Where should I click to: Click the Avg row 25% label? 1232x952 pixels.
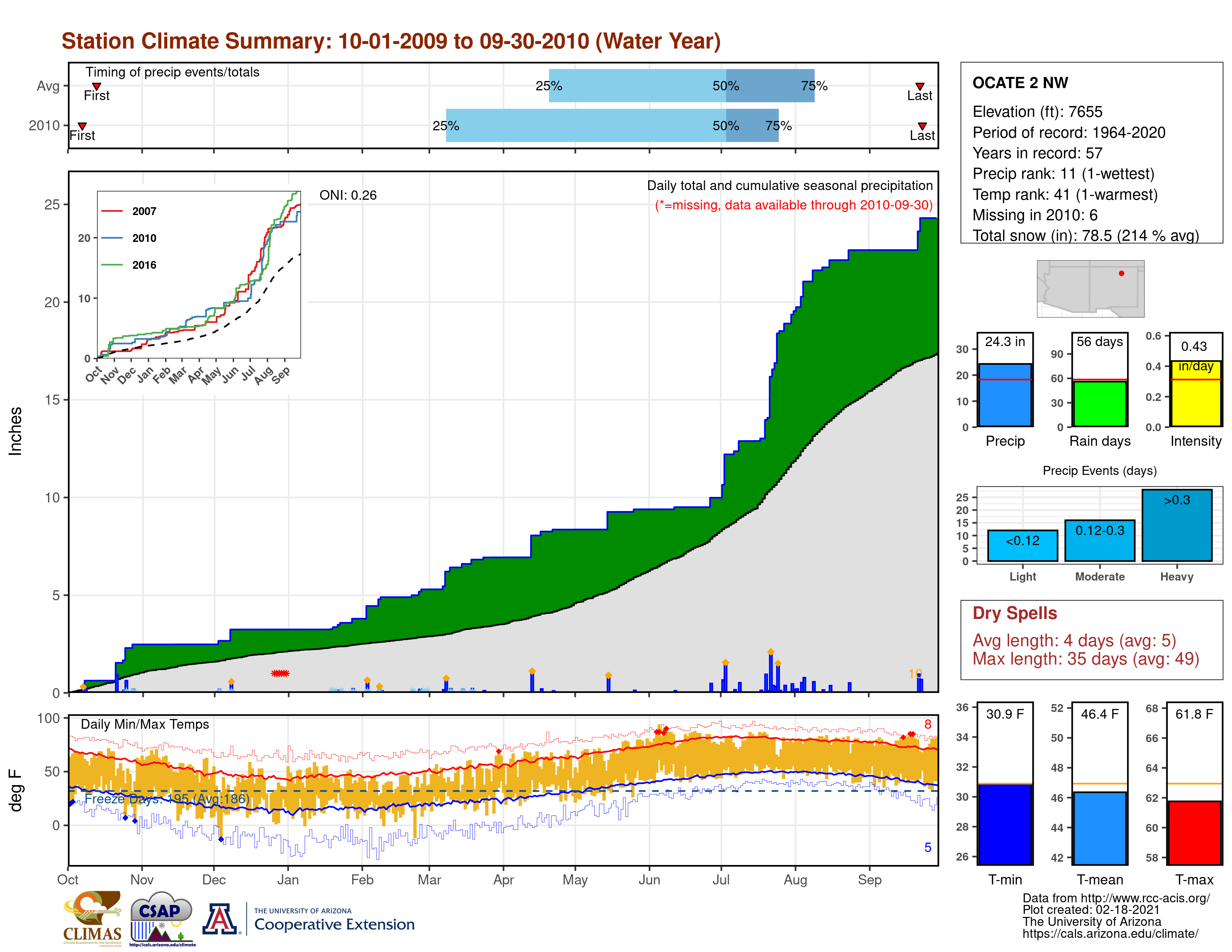548,86
